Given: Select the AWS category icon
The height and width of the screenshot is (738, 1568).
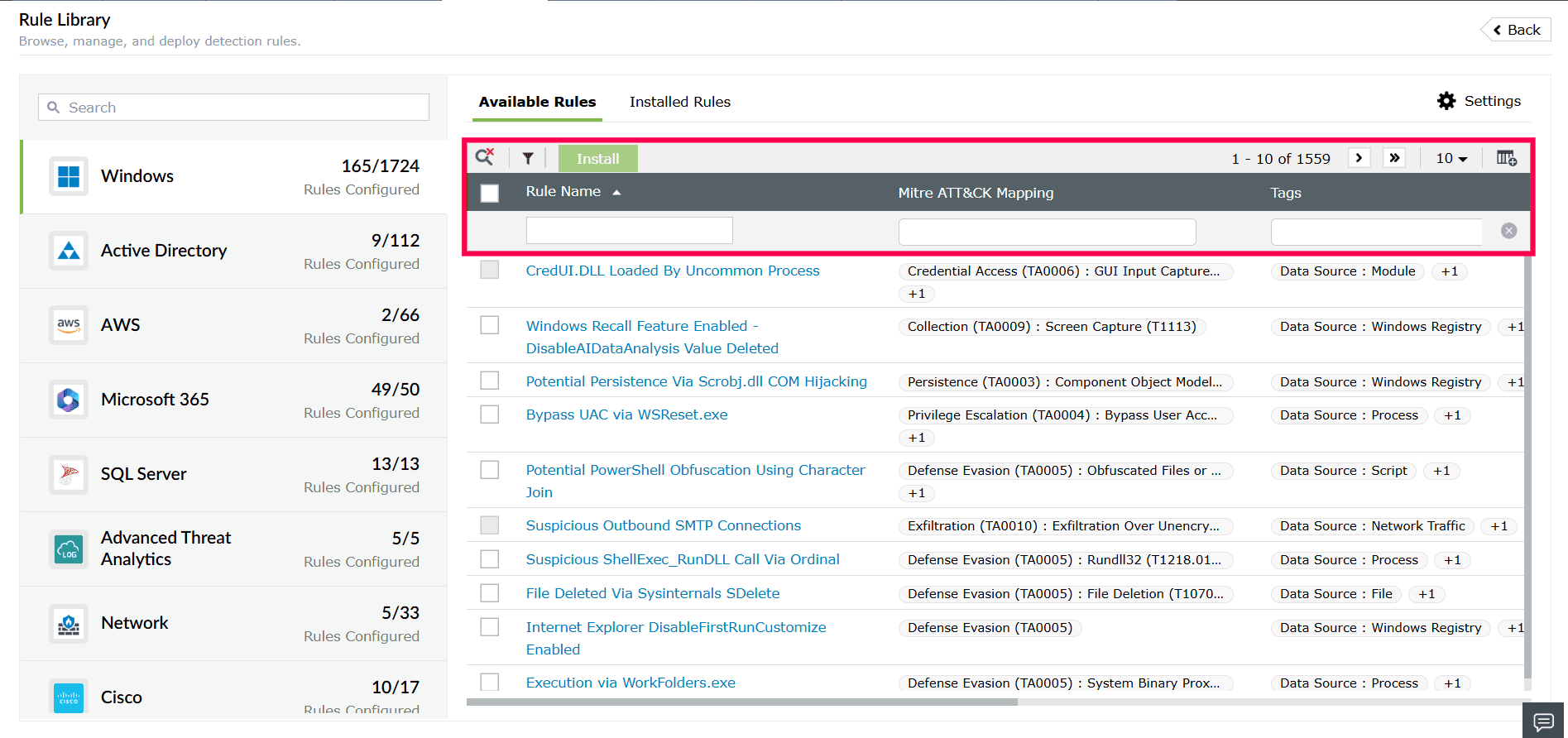Looking at the screenshot, I should tap(69, 325).
